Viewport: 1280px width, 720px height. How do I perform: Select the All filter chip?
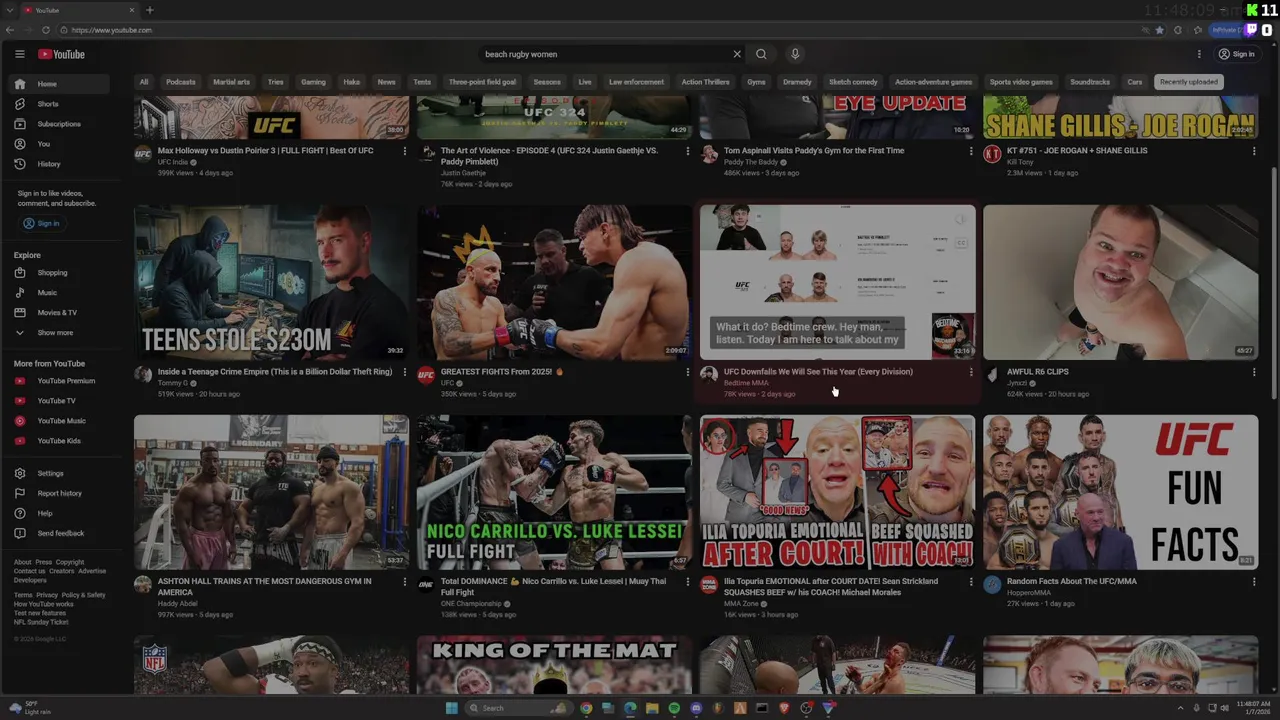144,82
